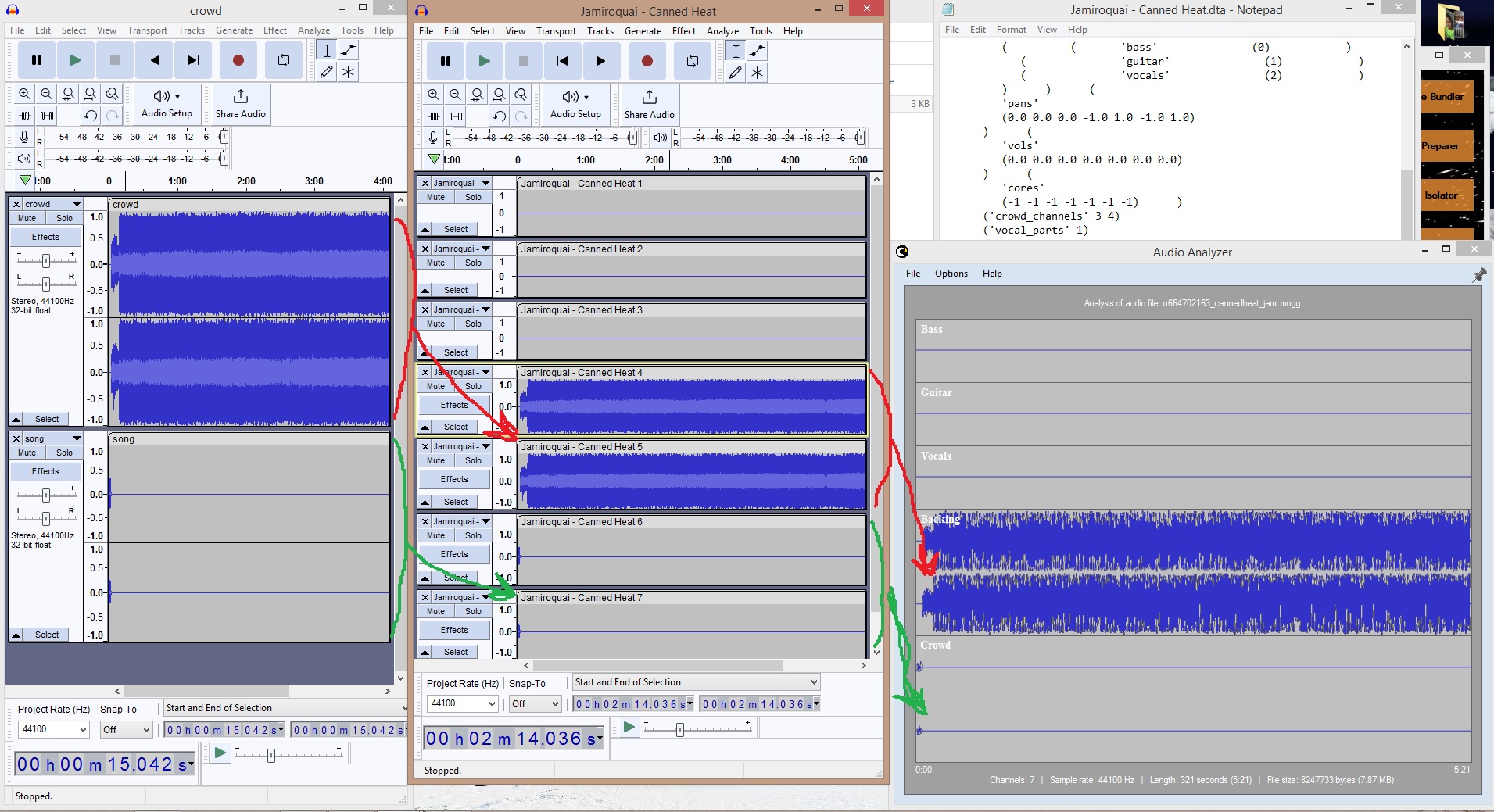Open the Format menu in Notepad
This screenshot has width=1494, height=812.
tap(1012, 30)
